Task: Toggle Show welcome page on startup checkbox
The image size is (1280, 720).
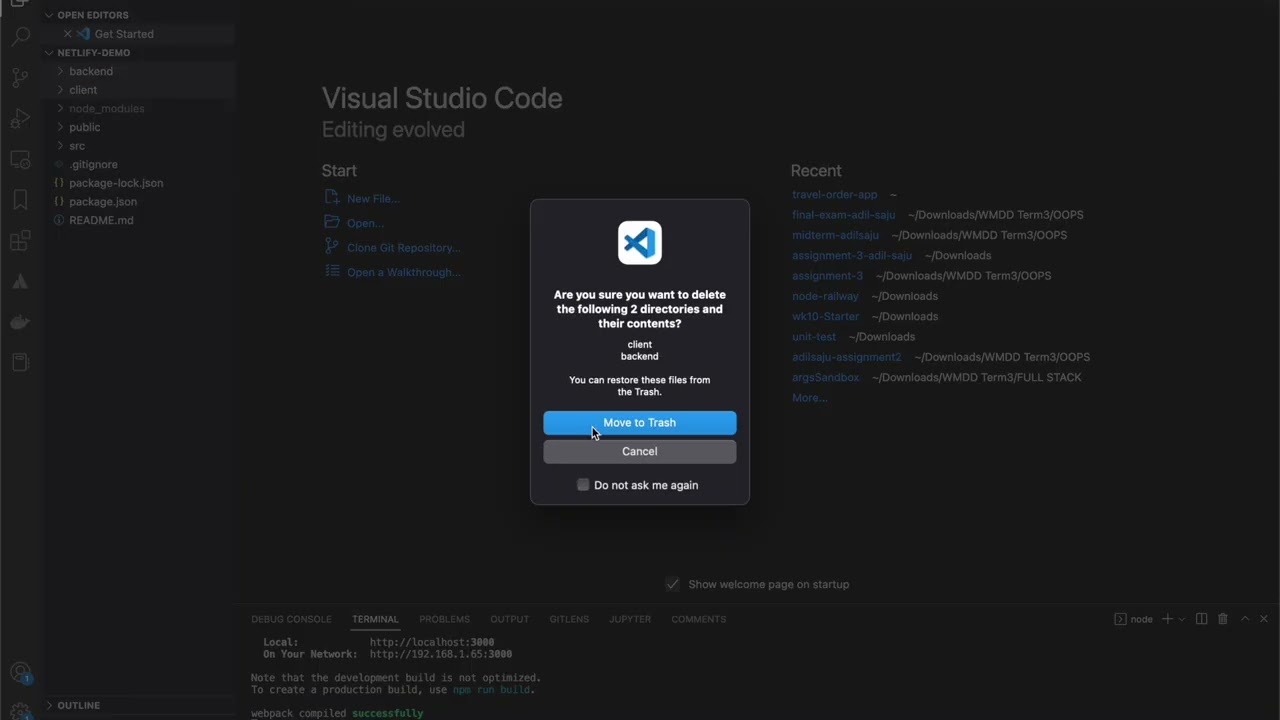Action: click(x=673, y=584)
